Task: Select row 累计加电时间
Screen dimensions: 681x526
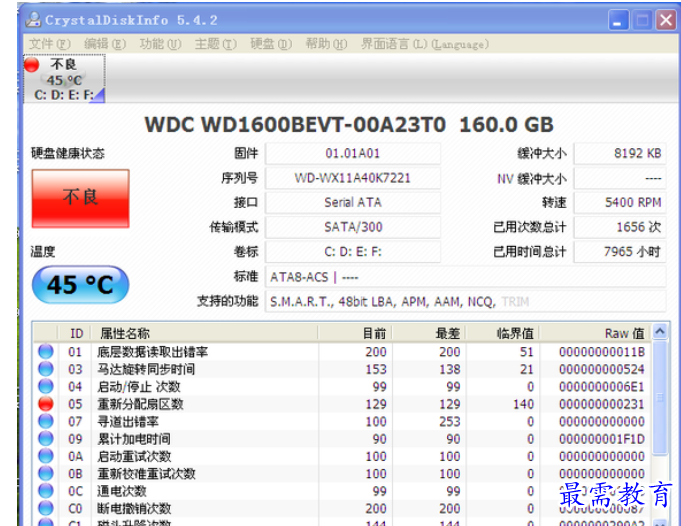Action: coord(342,439)
